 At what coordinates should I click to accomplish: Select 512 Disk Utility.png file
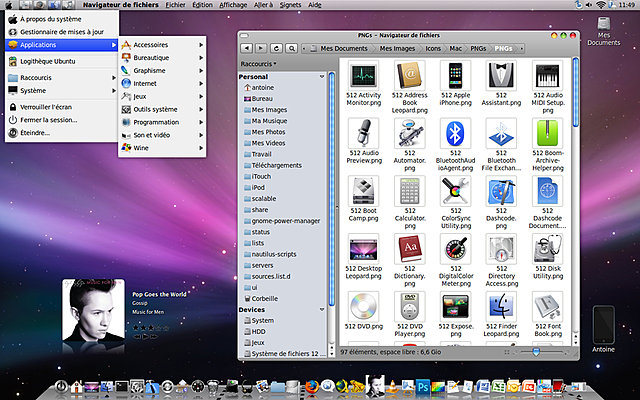(547, 249)
